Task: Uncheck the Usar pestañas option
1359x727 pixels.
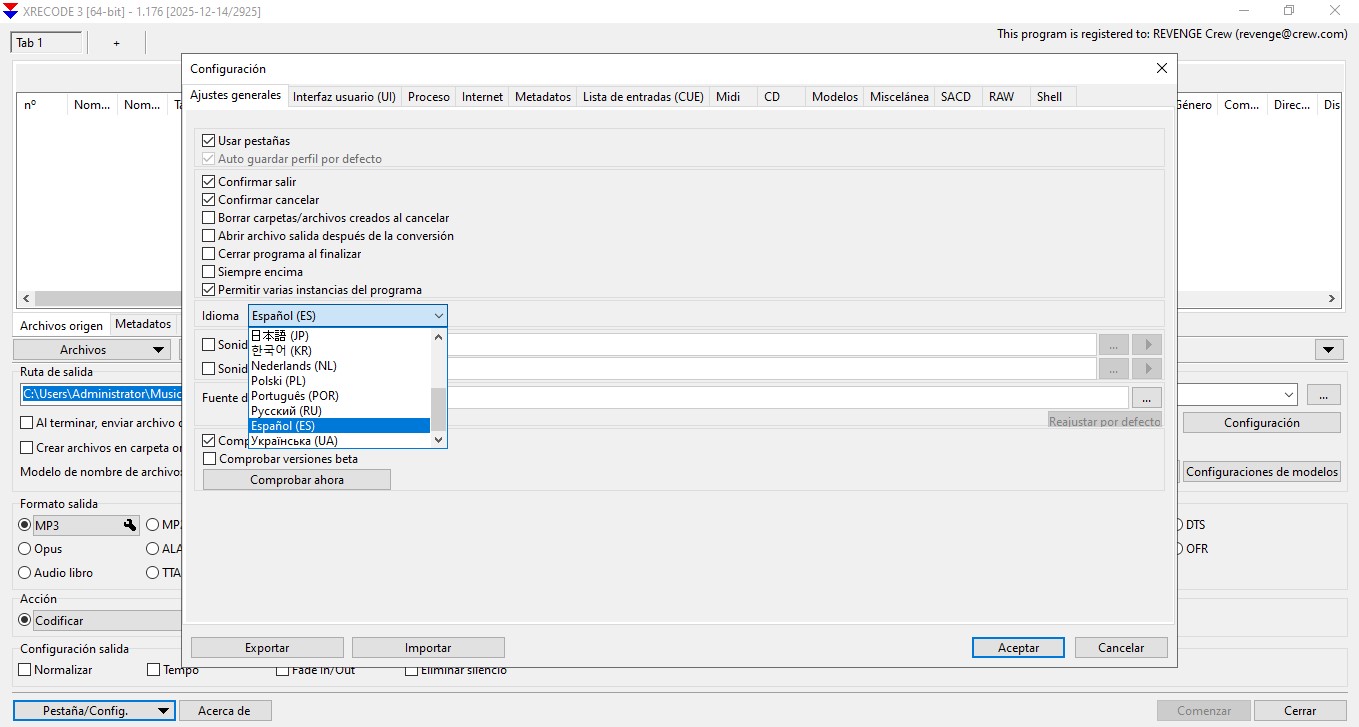Action: click(x=208, y=140)
